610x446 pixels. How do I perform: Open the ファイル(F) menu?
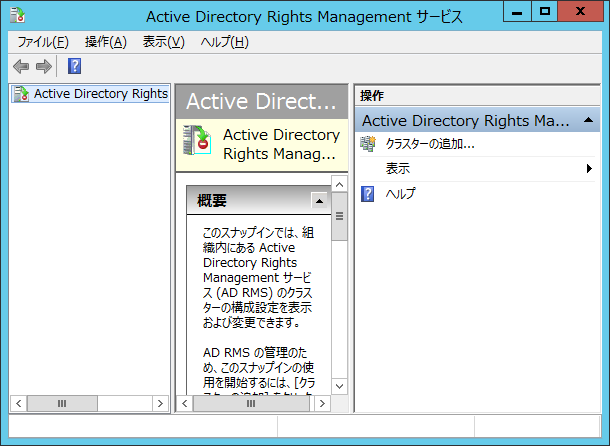pos(43,42)
